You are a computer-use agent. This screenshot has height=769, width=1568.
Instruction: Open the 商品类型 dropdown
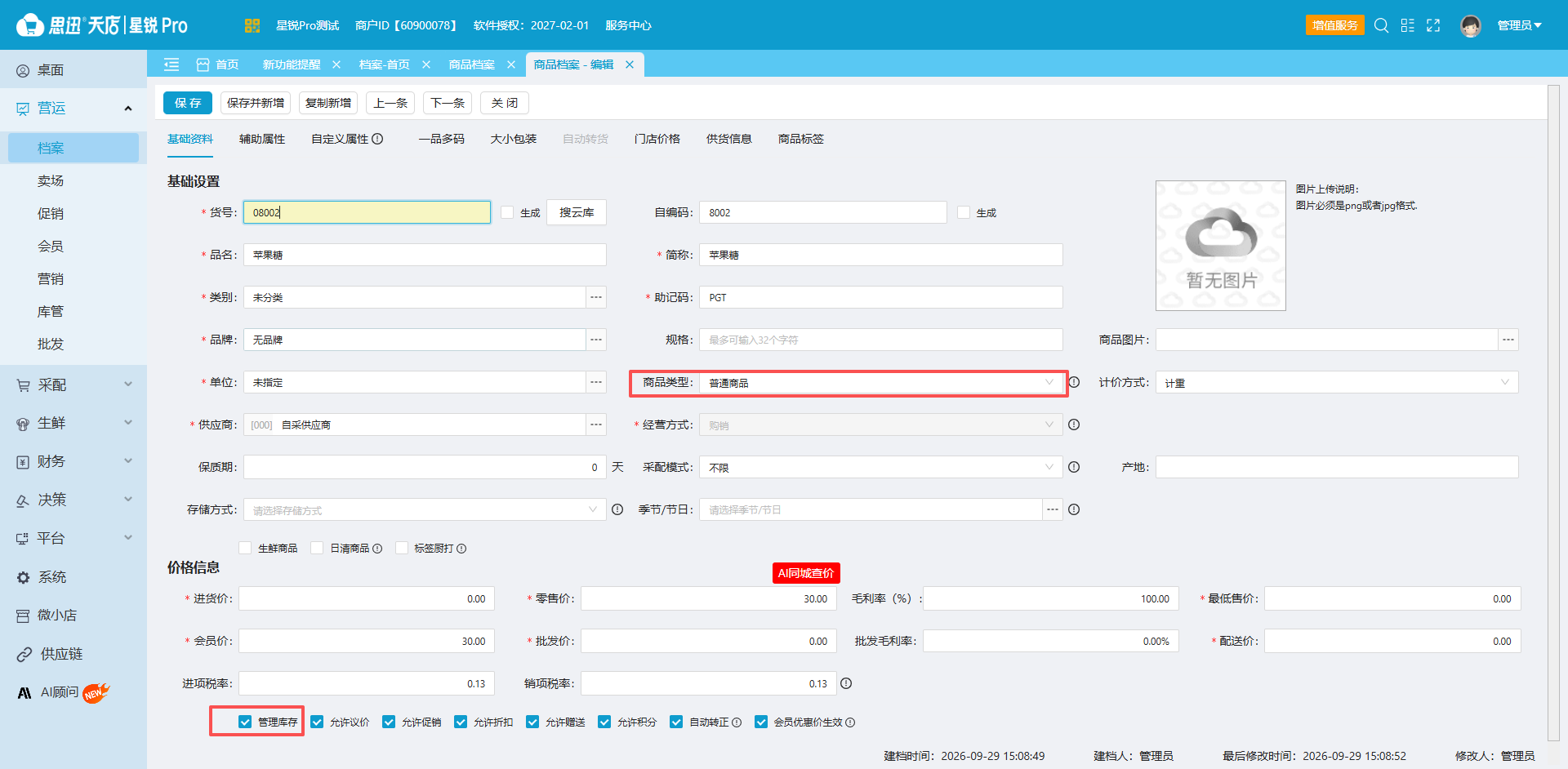(x=881, y=382)
